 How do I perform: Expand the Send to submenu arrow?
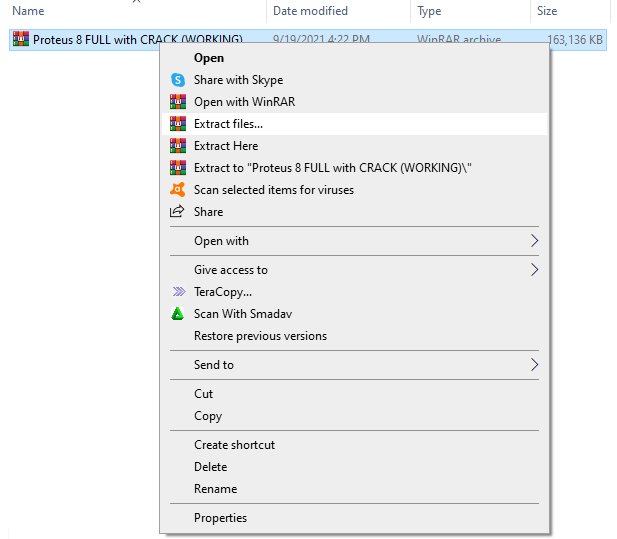click(x=534, y=365)
